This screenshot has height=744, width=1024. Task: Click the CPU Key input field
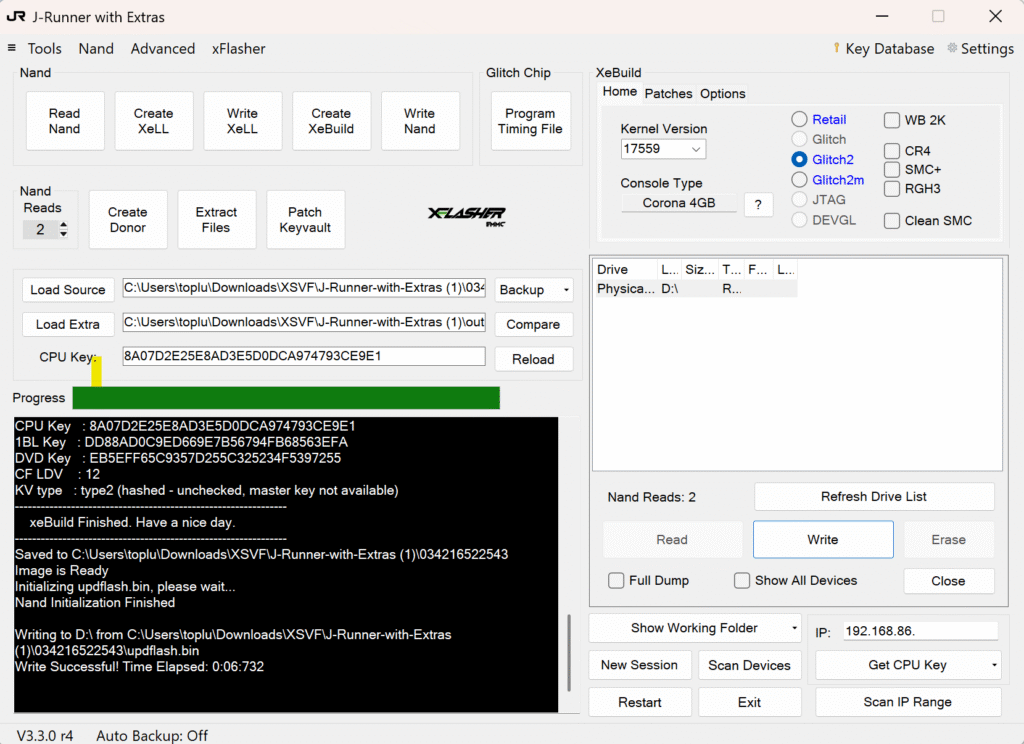coord(303,356)
